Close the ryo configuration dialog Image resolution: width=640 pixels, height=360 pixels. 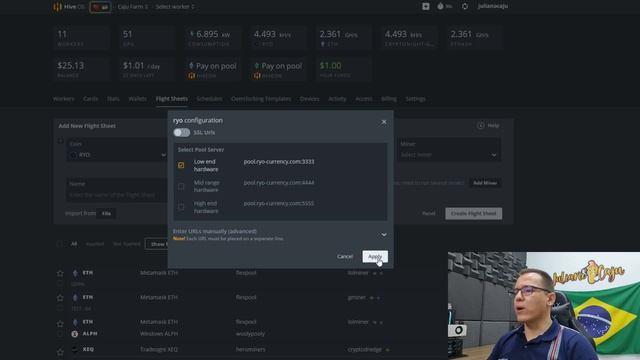click(x=384, y=122)
